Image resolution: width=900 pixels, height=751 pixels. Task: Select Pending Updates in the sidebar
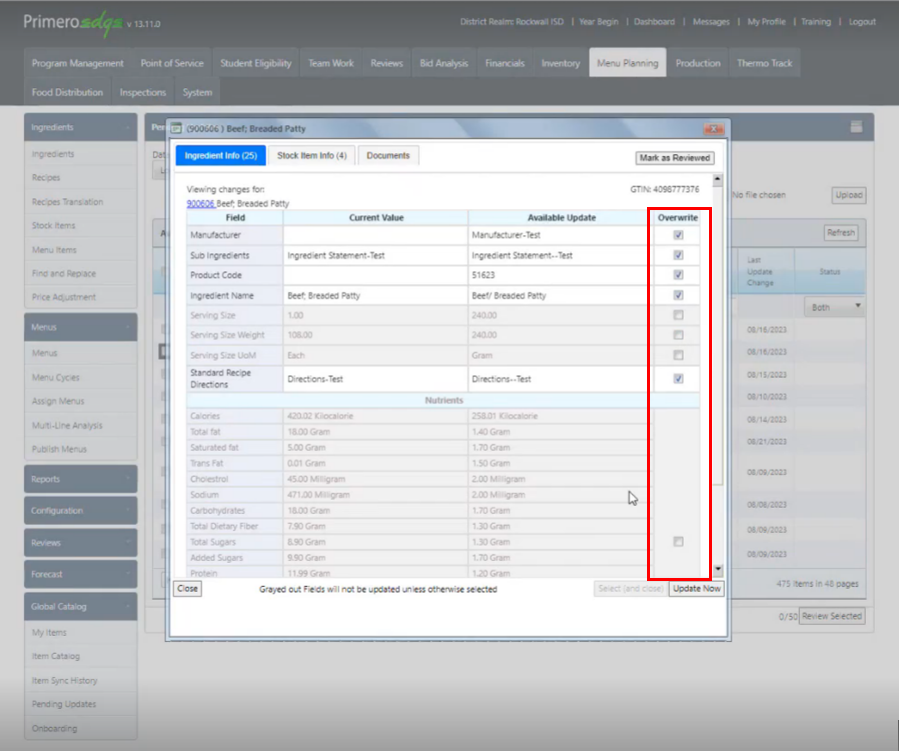pos(62,704)
